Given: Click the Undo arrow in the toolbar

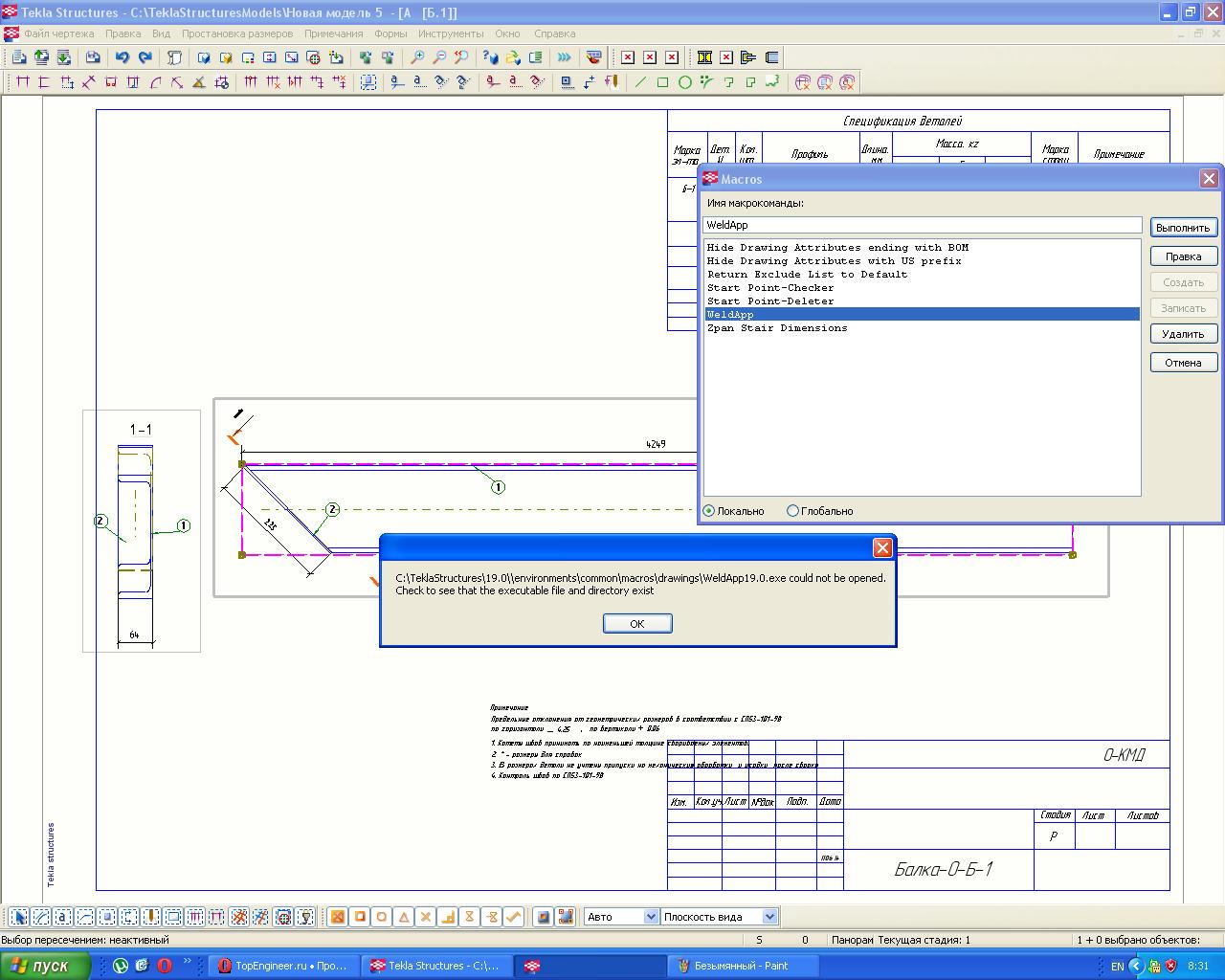Looking at the screenshot, I should 122,57.
